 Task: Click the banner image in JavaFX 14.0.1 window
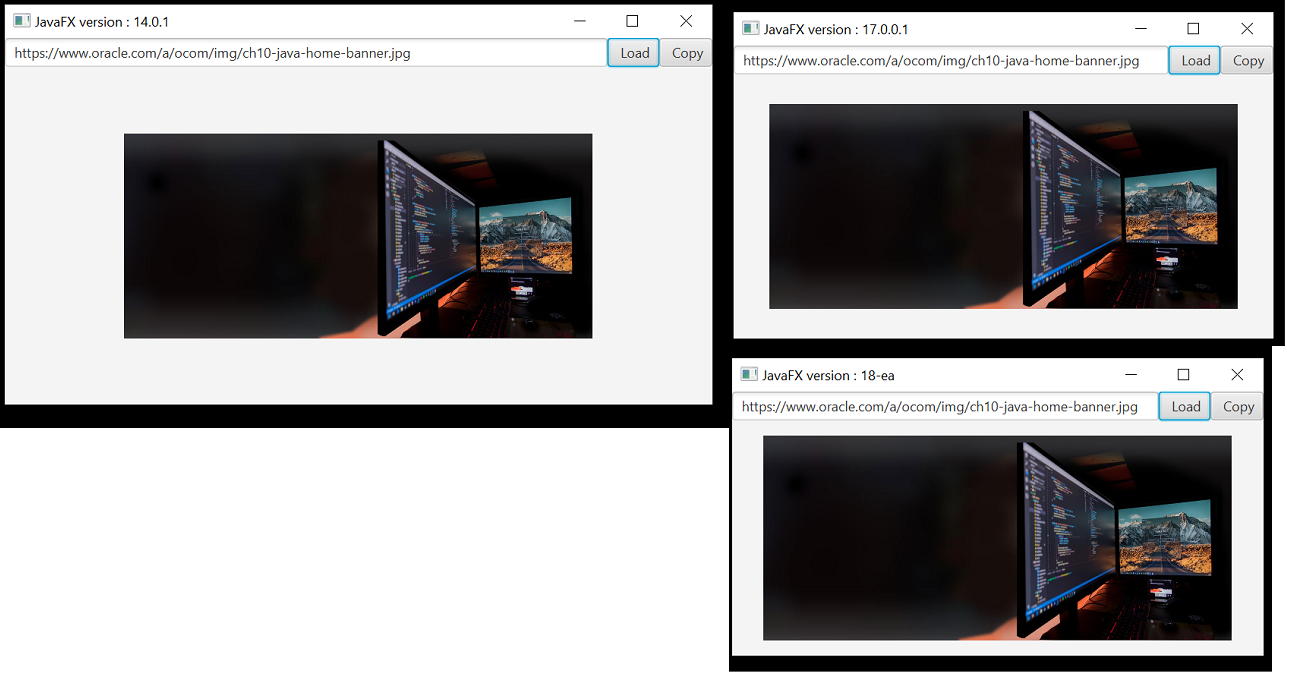(358, 236)
